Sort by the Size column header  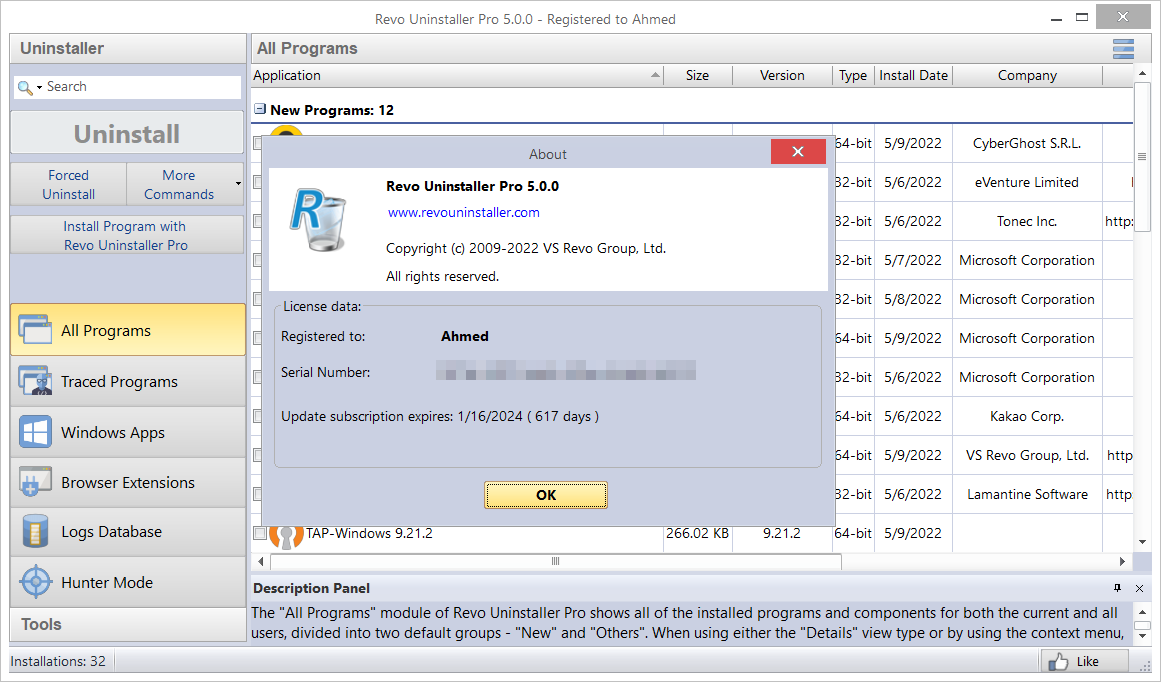click(x=697, y=76)
